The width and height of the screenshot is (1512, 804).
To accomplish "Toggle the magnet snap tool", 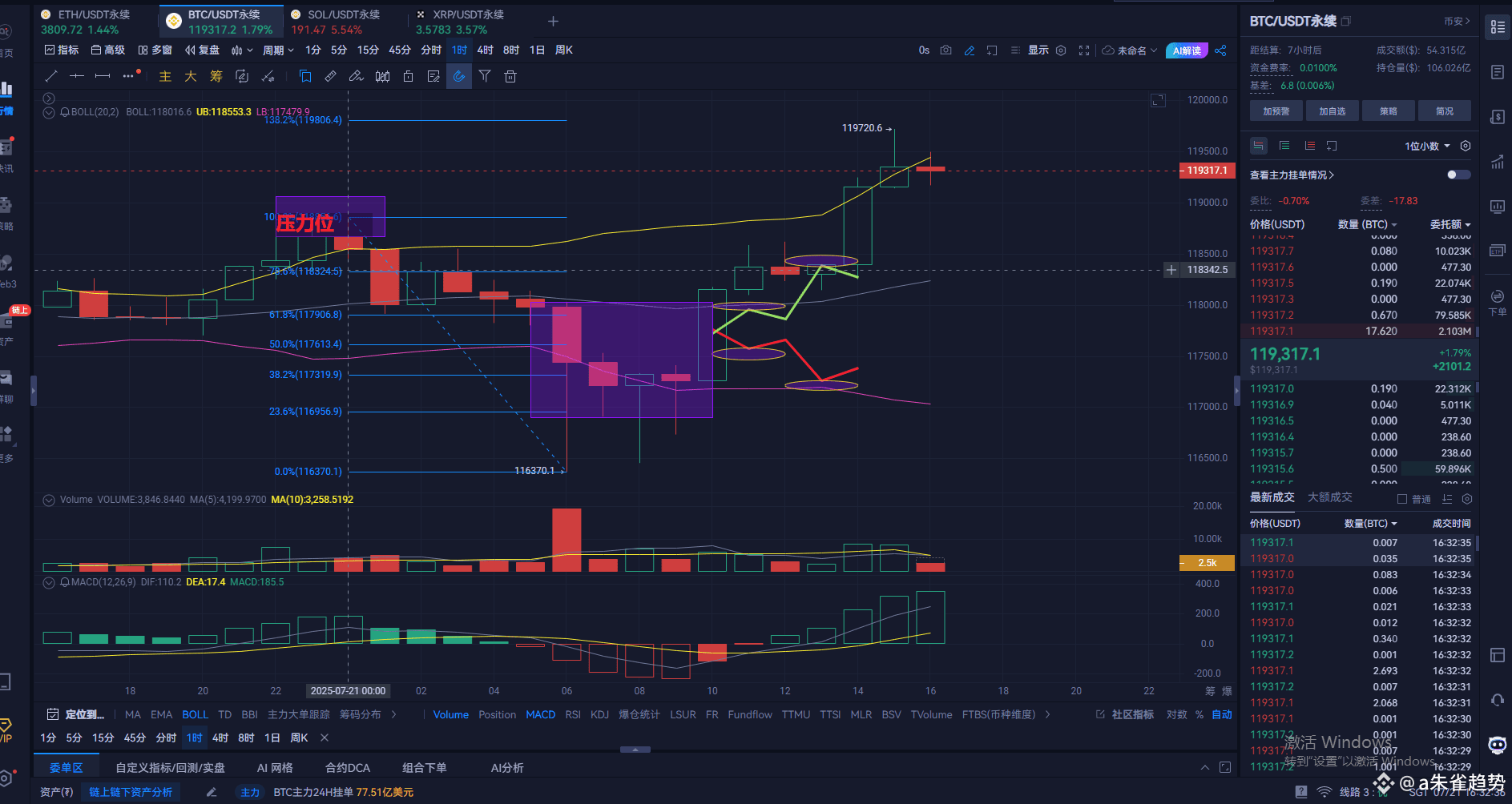I will tap(459, 76).
